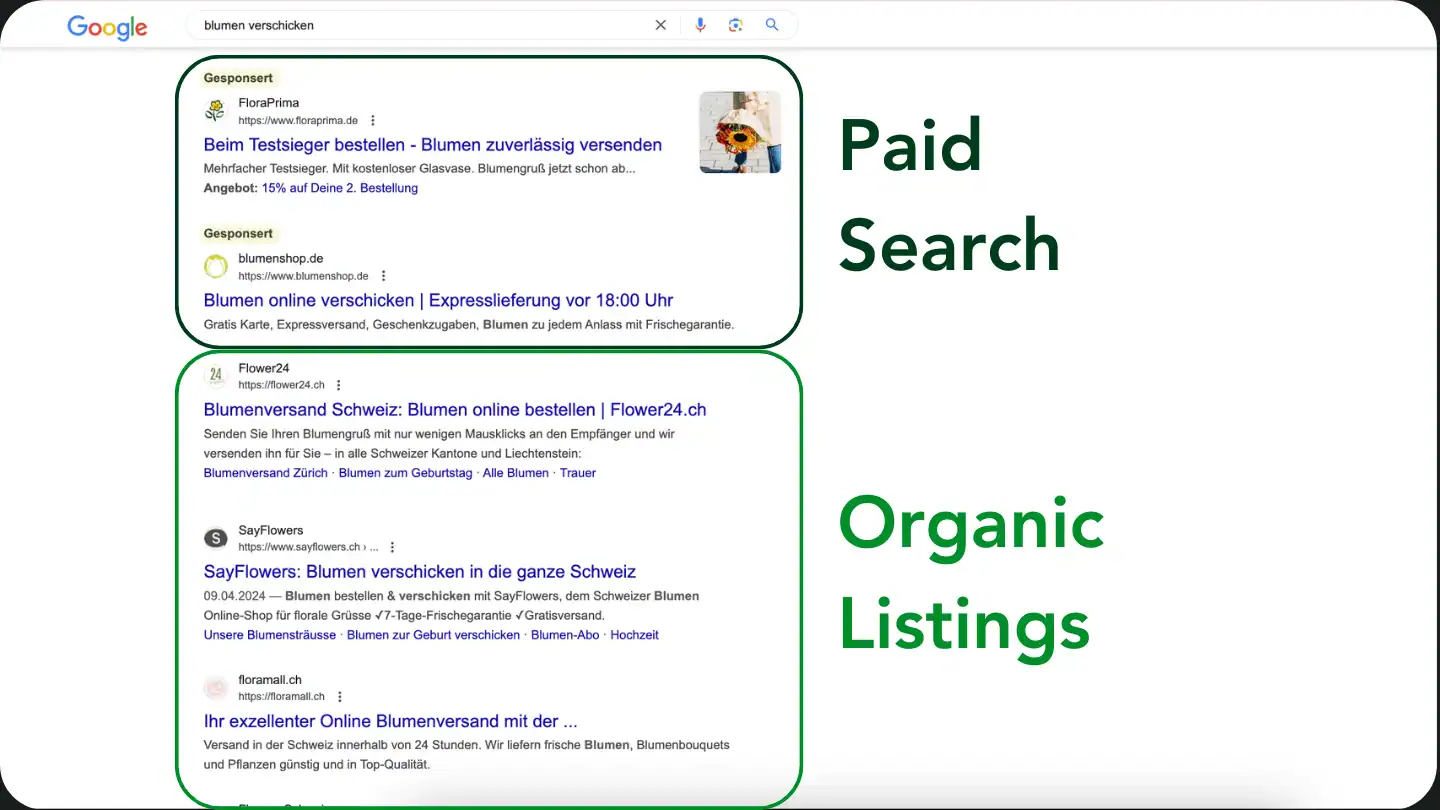Open 'Blumen-Abo' sitelink

pyautogui.click(x=565, y=635)
